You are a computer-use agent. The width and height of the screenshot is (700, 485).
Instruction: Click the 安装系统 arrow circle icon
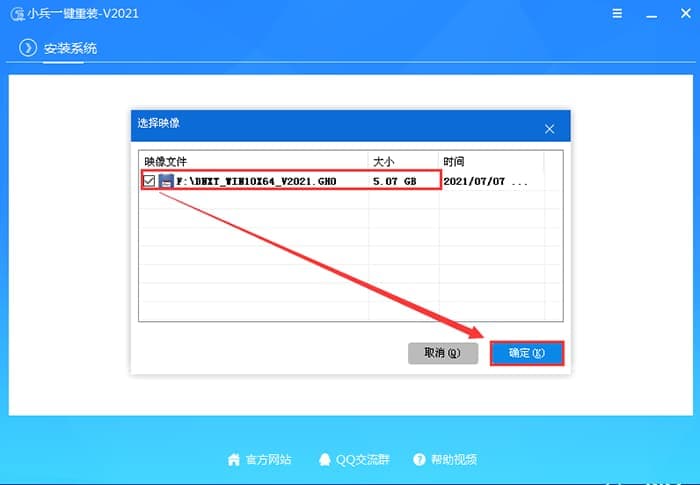[x=28, y=49]
